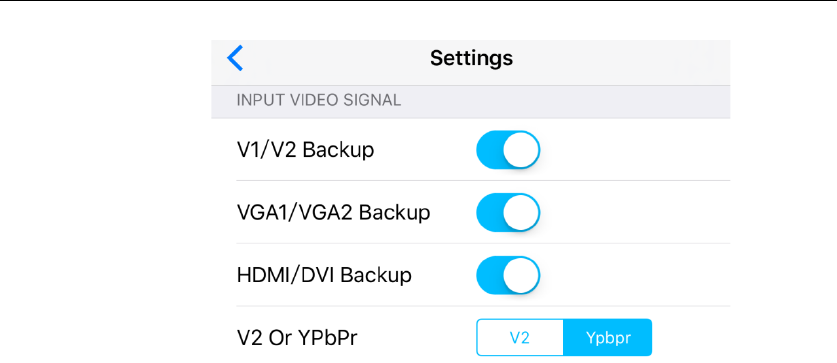Toggle the HDMI/DVI Backup switch

click(x=508, y=275)
